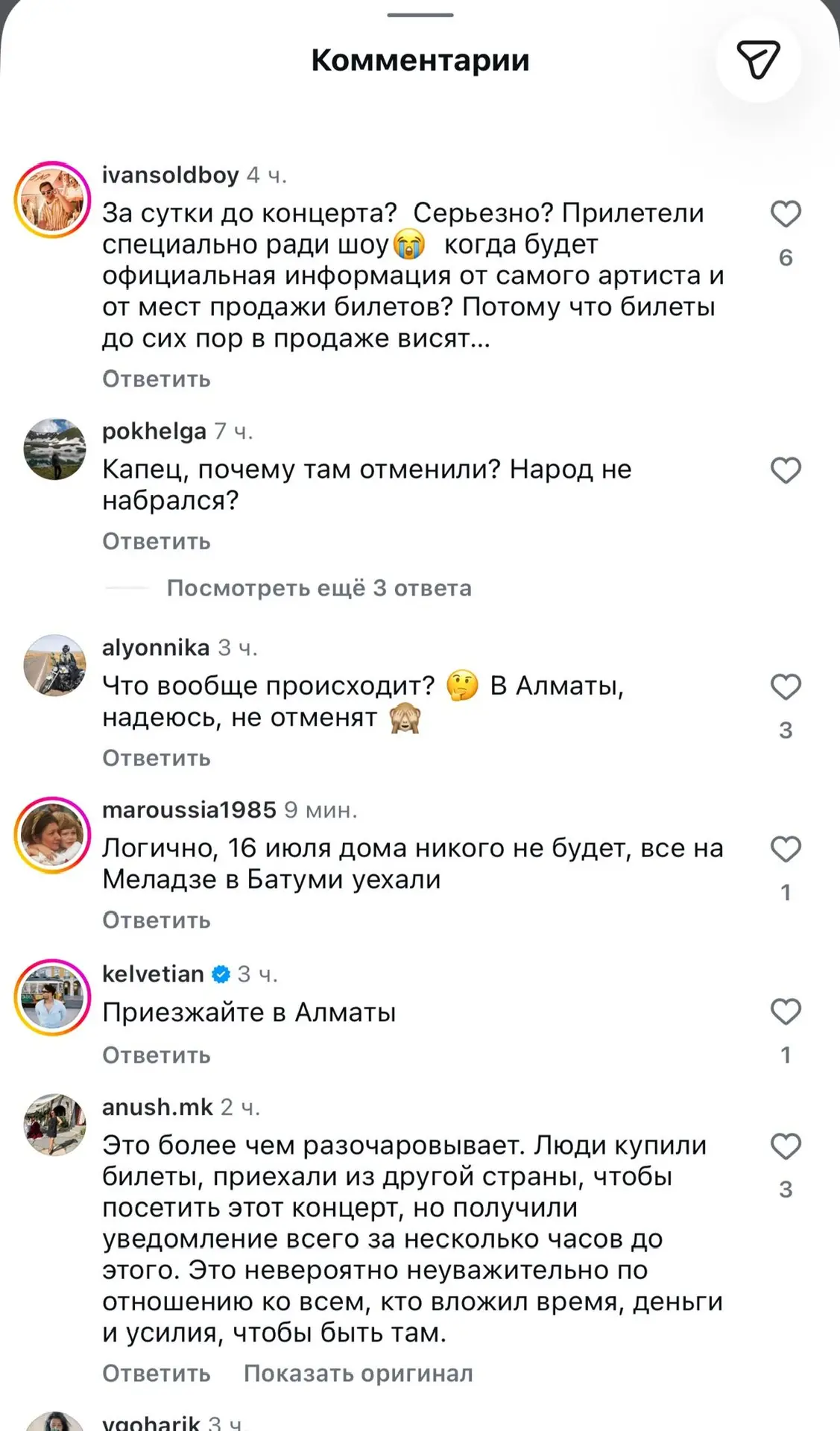Like pokhelga's comment
Image resolution: width=840 pixels, height=1431 pixels.
click(x=786, y=470)
